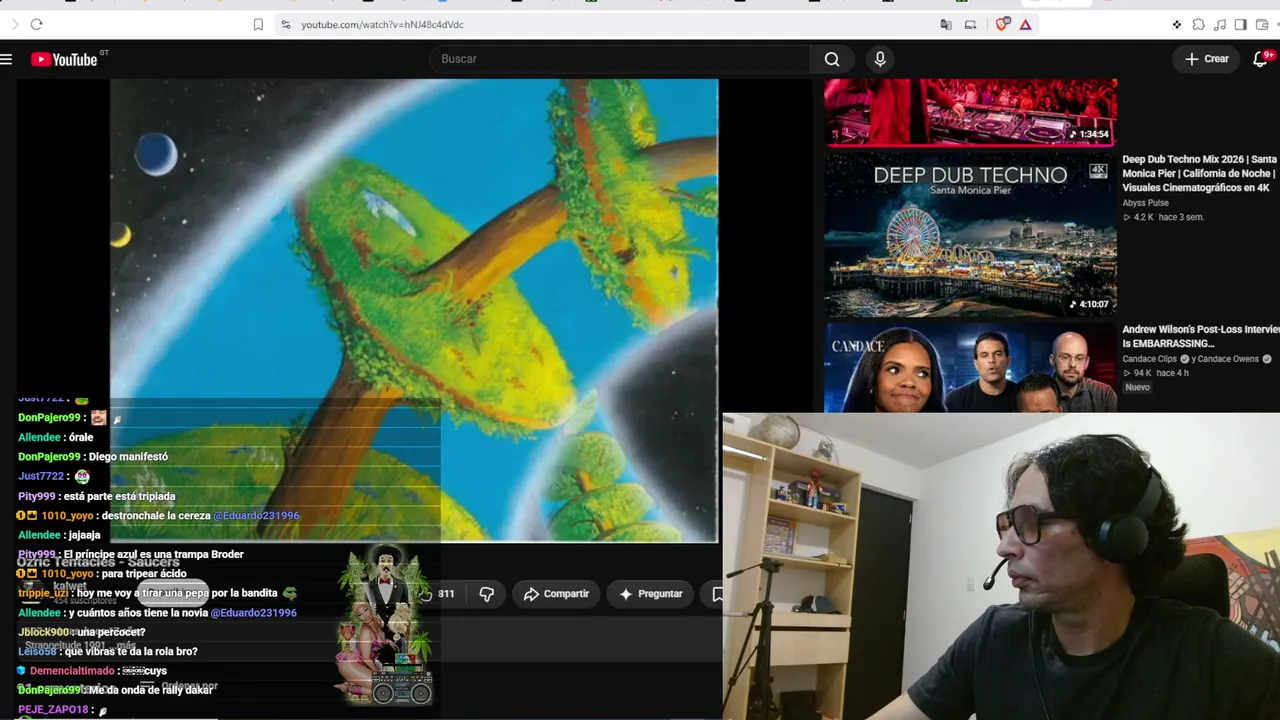The height and width of the screenshot is (720, 1280).
Task: Click chat message "para tripear ácido"
Action: (144, 574)
